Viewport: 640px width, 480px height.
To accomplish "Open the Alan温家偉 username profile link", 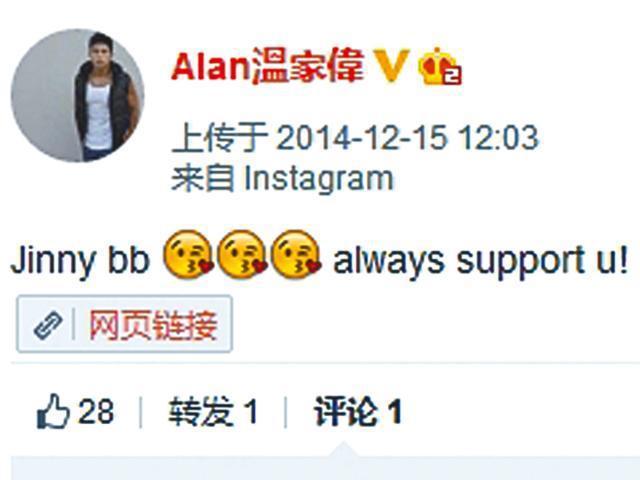I will click(x=267, y=66).
